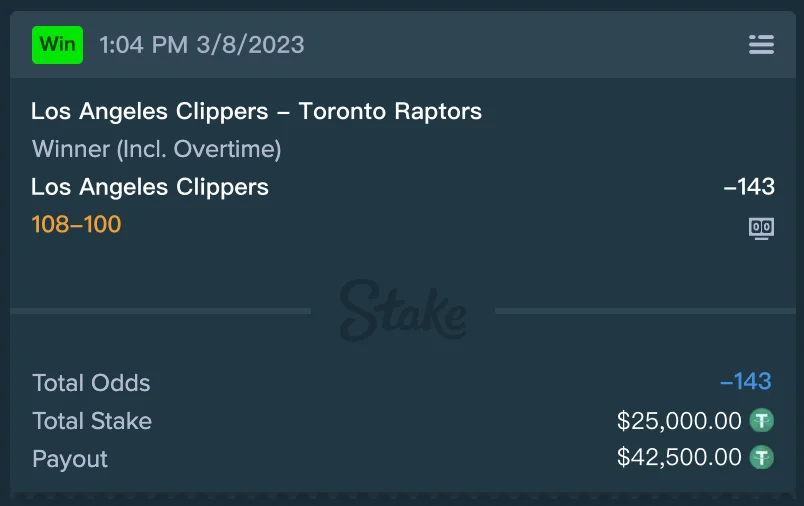804x506 pixels.
Task: Click the 108–100 final score
Action: 76,224
